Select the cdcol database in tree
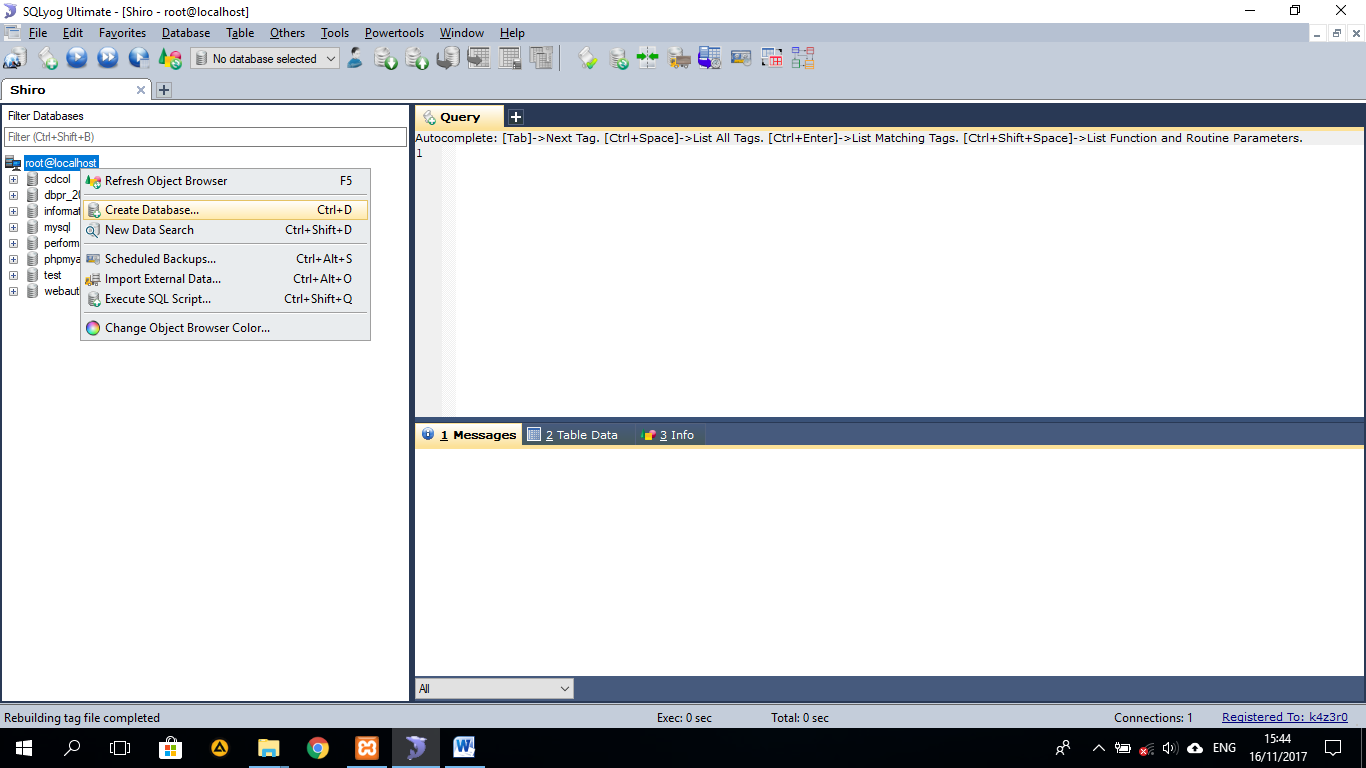 [x=57, y=179]
